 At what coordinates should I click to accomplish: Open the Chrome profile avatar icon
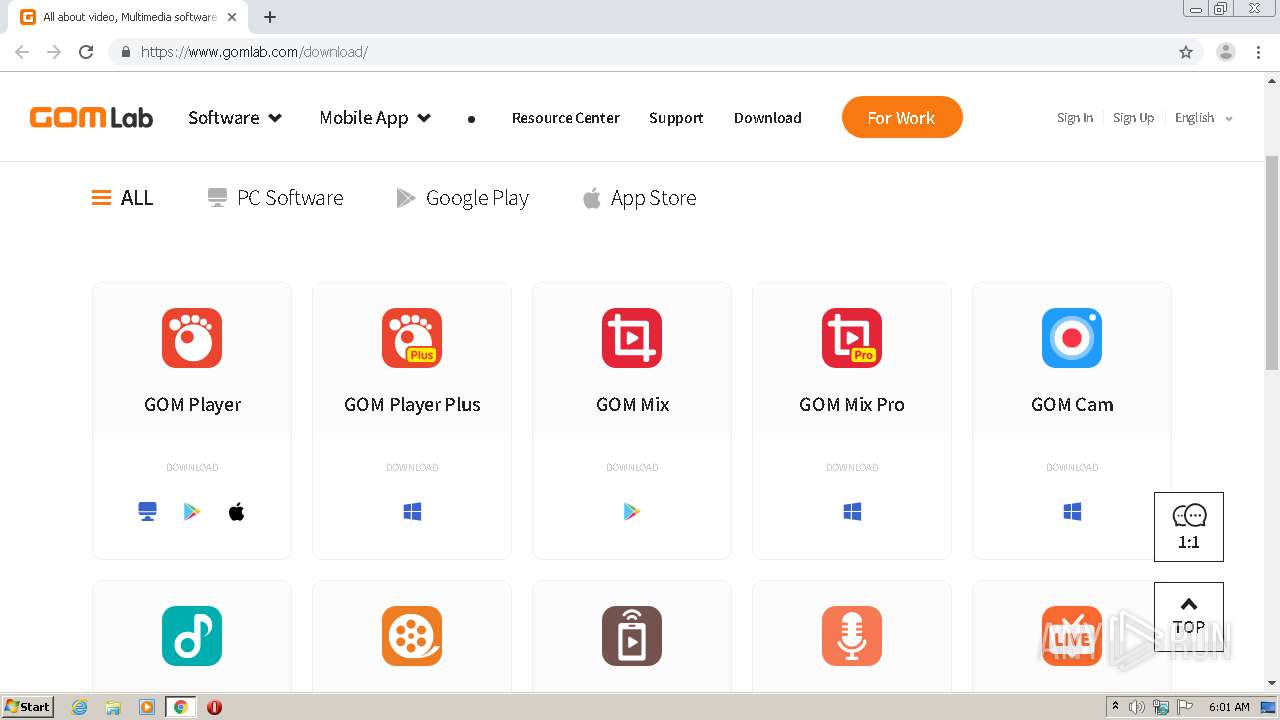click(x=1226, y=52)
